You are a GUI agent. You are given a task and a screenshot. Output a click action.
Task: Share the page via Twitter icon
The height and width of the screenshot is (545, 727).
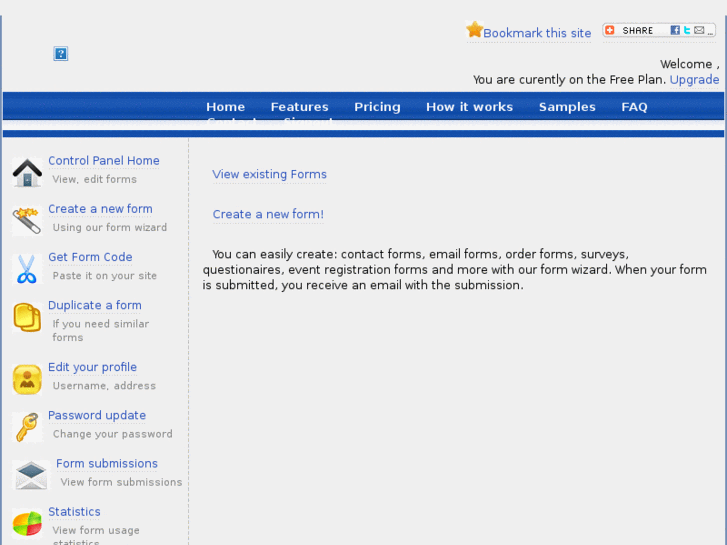687,30
